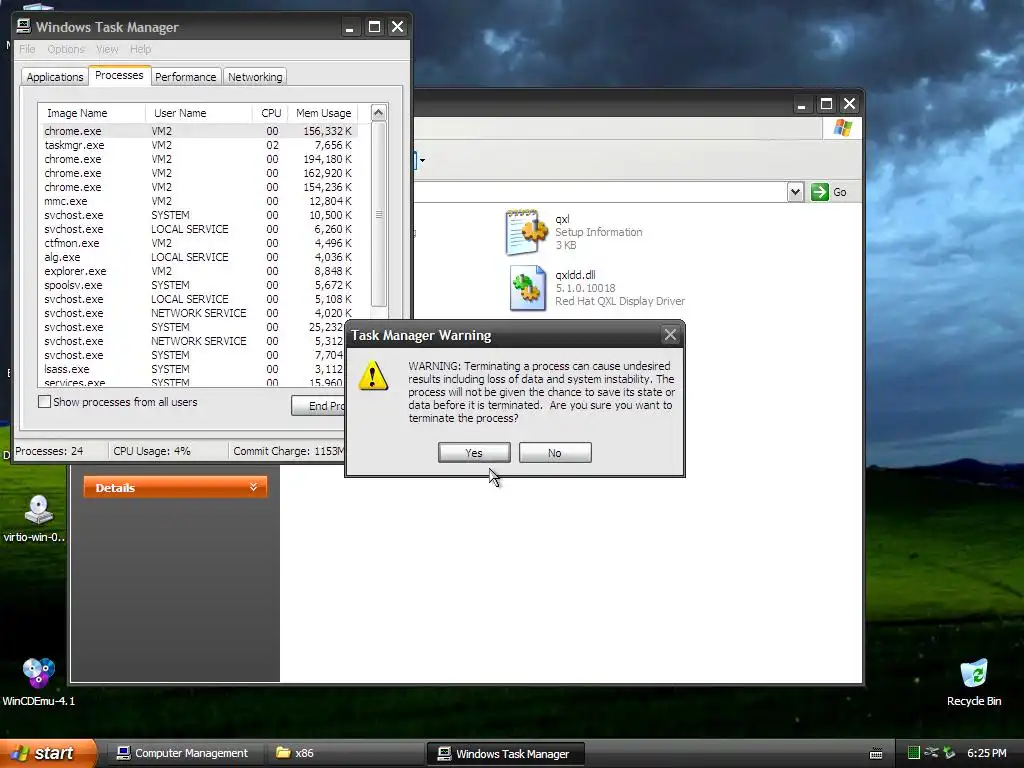
Task: Select the explorer.exe process row
Action: (198, 271)
